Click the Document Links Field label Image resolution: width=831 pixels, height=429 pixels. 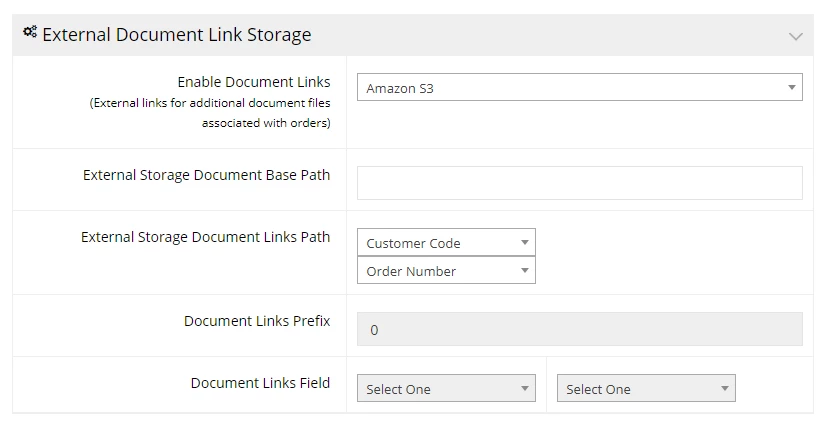tap(260, 383)
